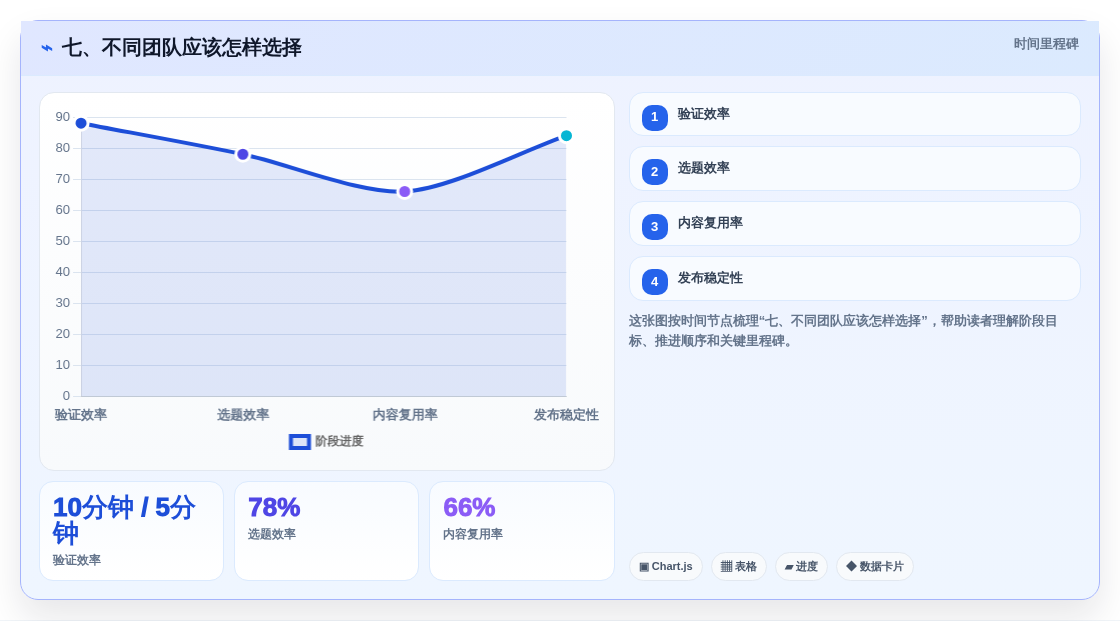Open the 发布稳定性 milestone row
Image resolution: width=1120 pixels, height=621 pixels.
(854, 279)
